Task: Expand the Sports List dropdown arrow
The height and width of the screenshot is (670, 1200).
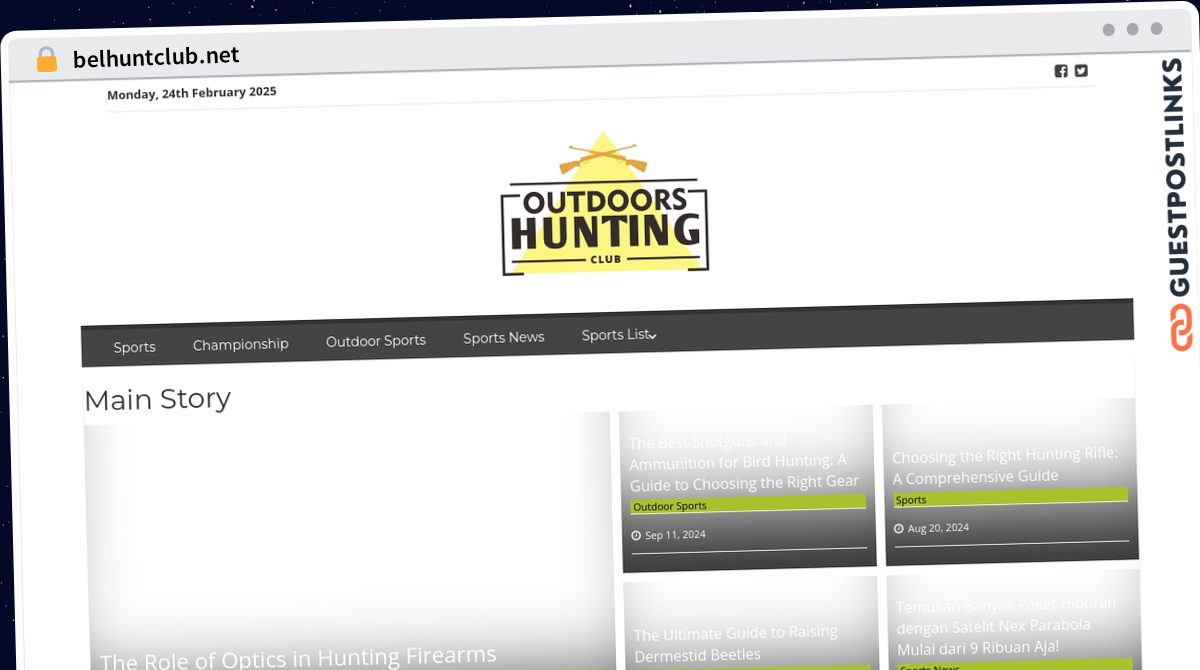Action: pyautogui.click(x=652, y=336)
